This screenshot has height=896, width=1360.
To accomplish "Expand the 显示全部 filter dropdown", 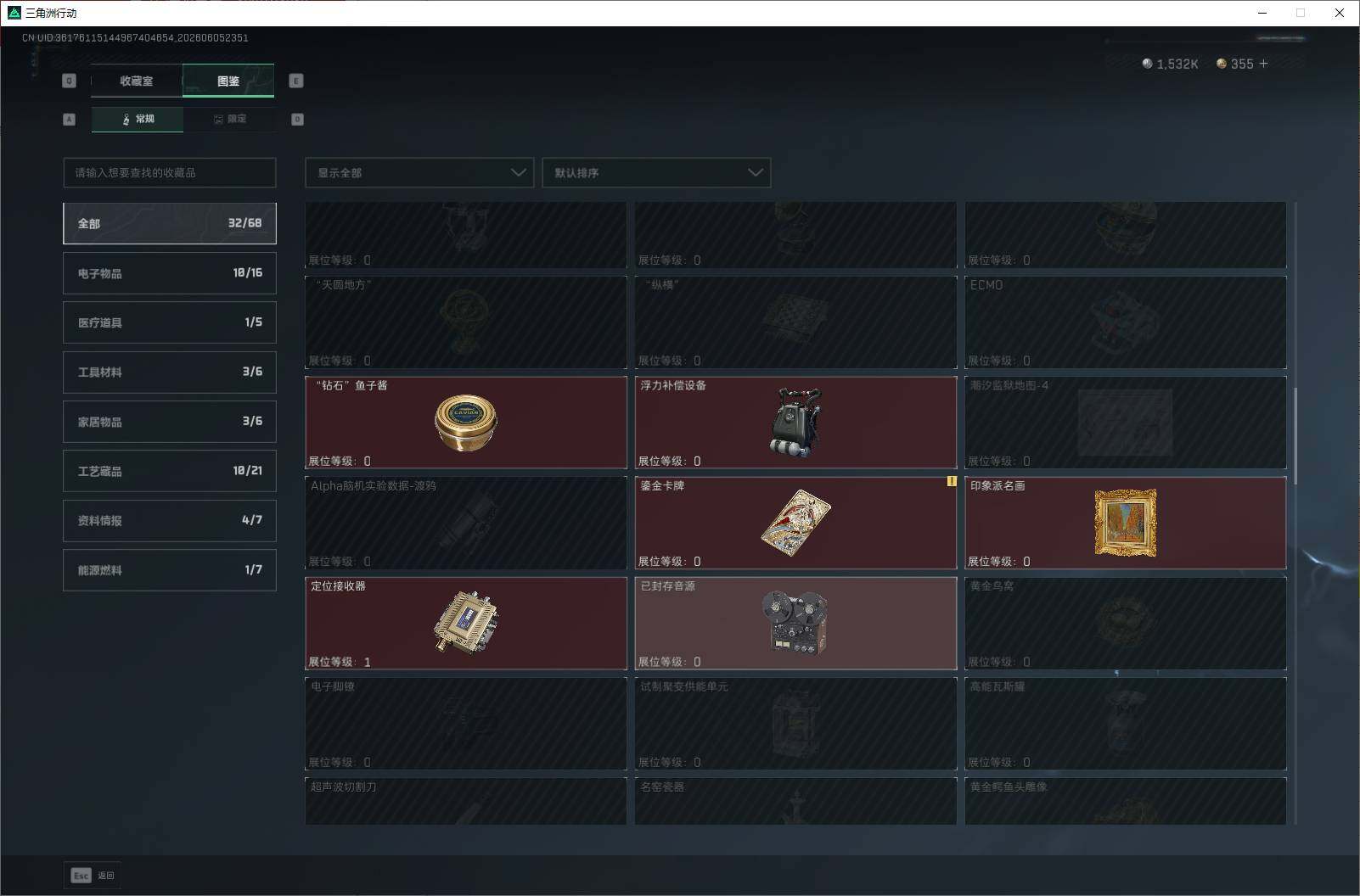I will point(419,172).
